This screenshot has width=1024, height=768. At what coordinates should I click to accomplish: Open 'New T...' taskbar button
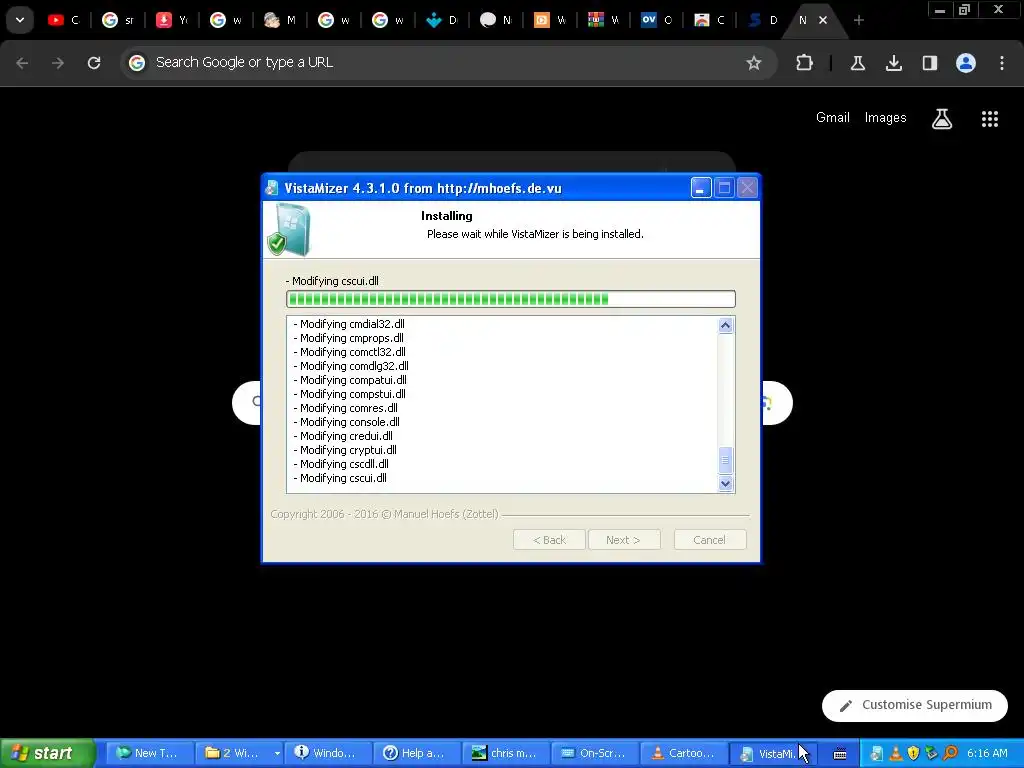150,753
